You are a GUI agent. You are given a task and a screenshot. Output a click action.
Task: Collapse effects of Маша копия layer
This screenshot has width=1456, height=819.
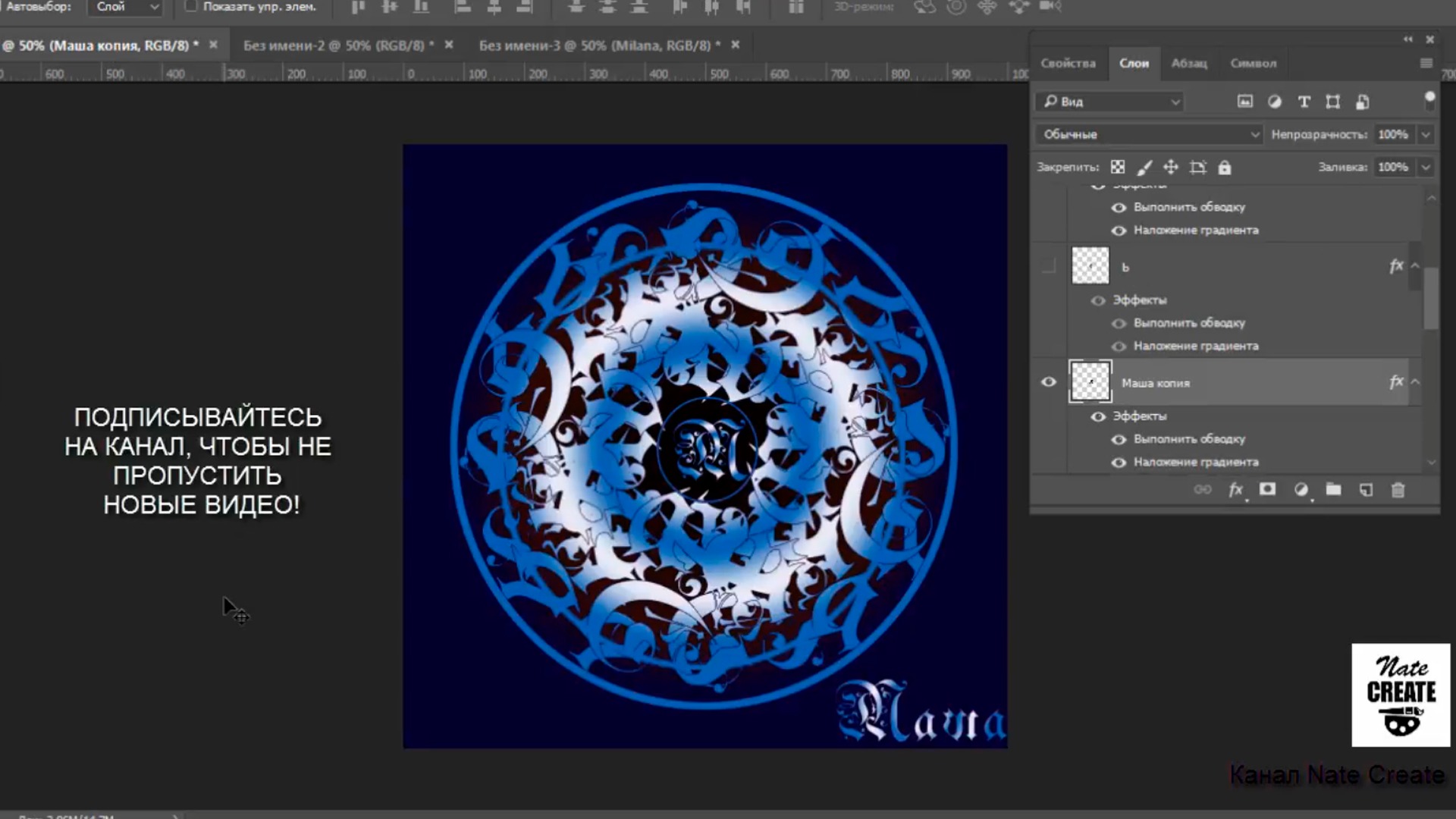1415,382
